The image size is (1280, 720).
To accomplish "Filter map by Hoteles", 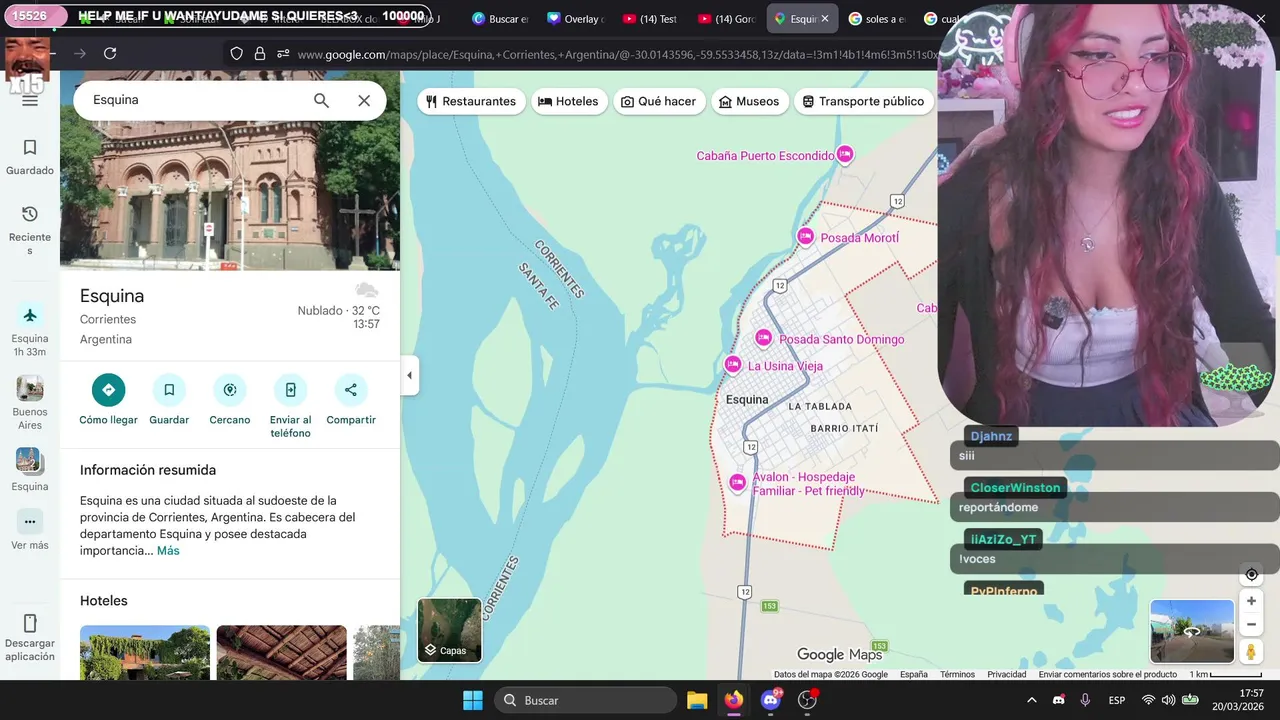I will [568, 101].
